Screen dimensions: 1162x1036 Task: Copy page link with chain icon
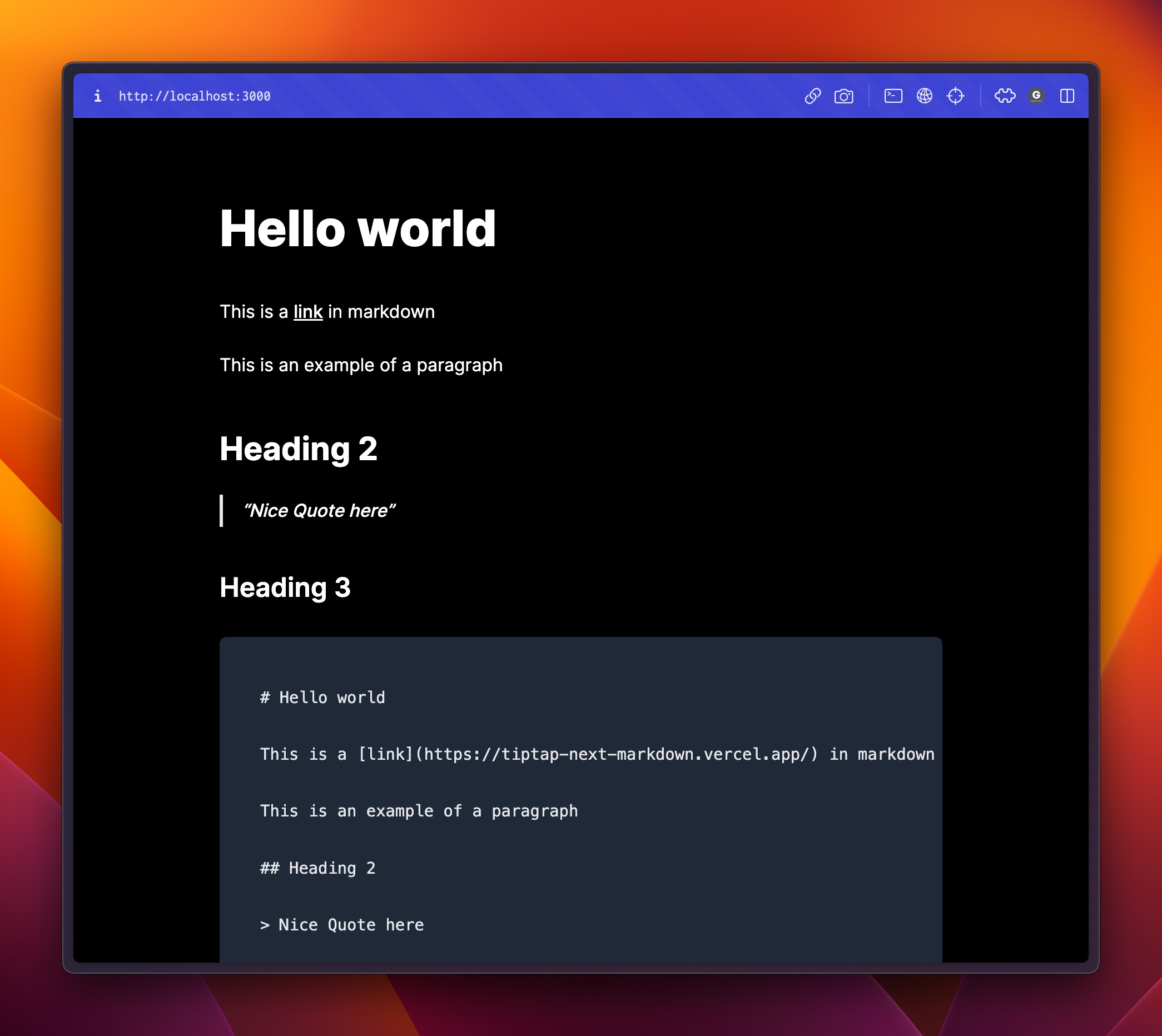[812, 96]
